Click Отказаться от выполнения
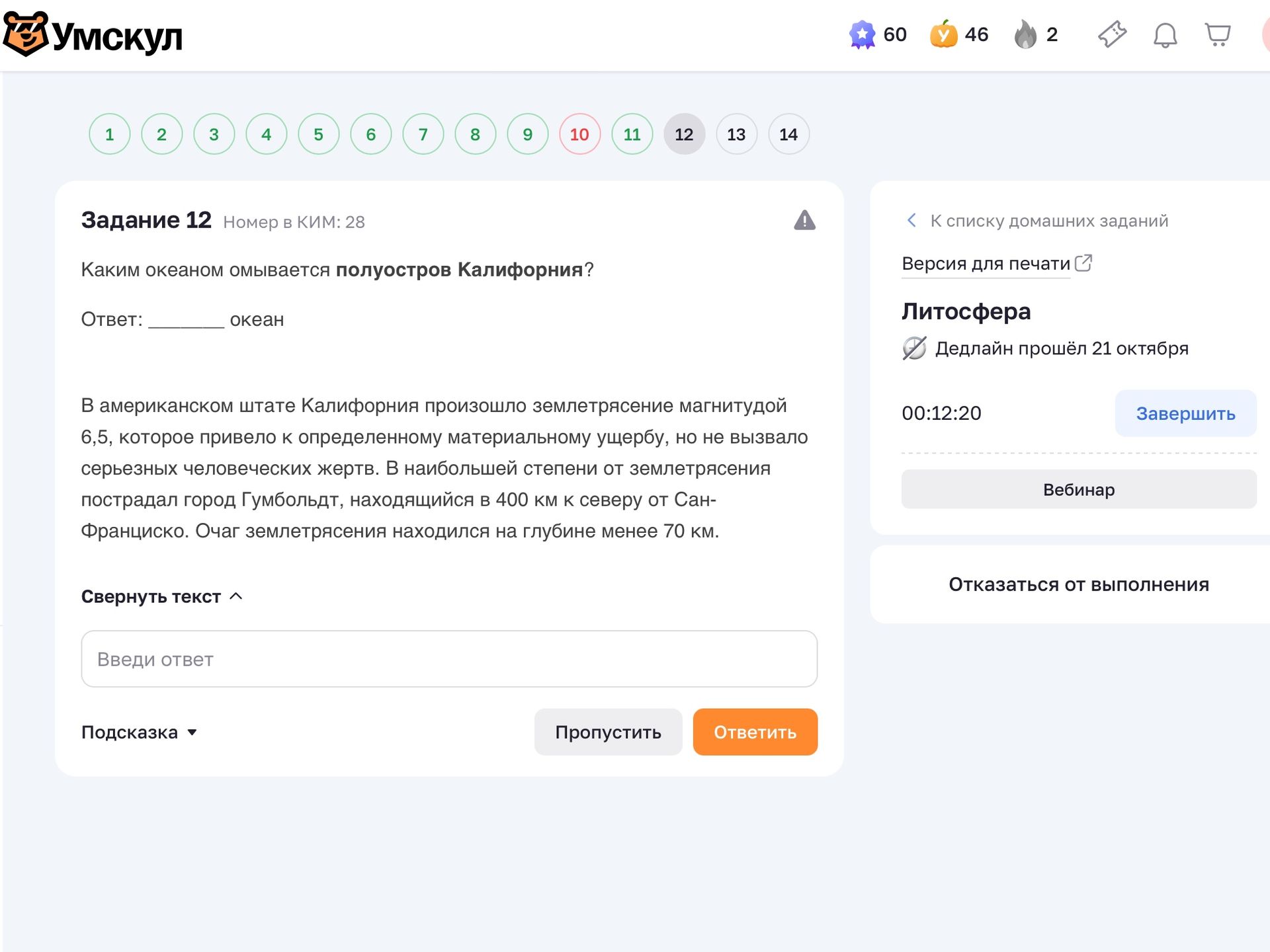This screenshot has width=1270, height=952. 1079,584
